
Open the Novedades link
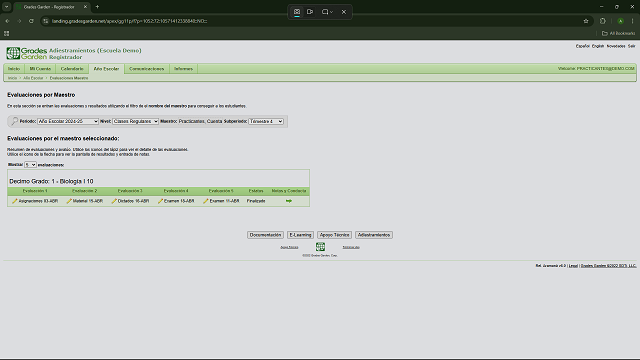click(x=616, y=46)
